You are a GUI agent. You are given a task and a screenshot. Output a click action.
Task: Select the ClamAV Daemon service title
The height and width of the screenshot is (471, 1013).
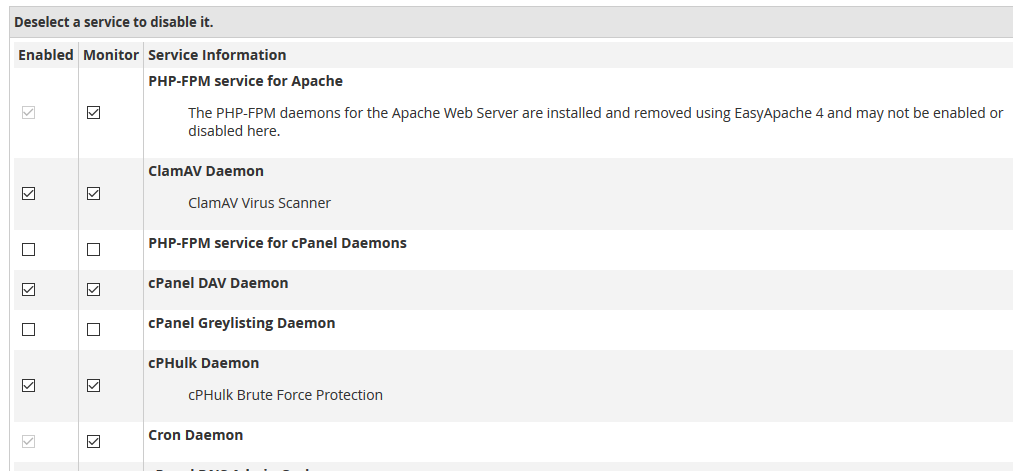[x=206, y=171]
